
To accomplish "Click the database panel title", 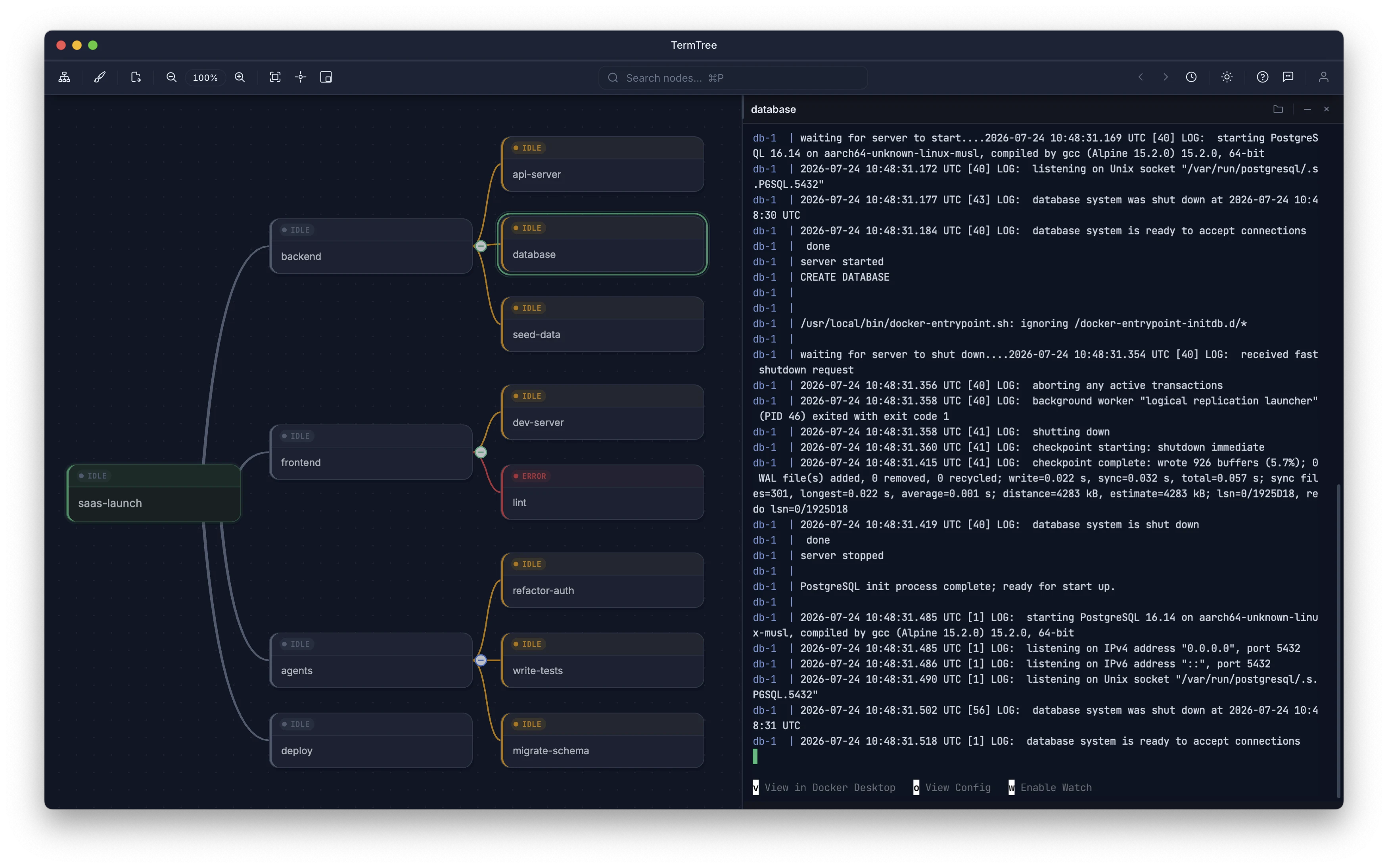I will tap(774, 109).
